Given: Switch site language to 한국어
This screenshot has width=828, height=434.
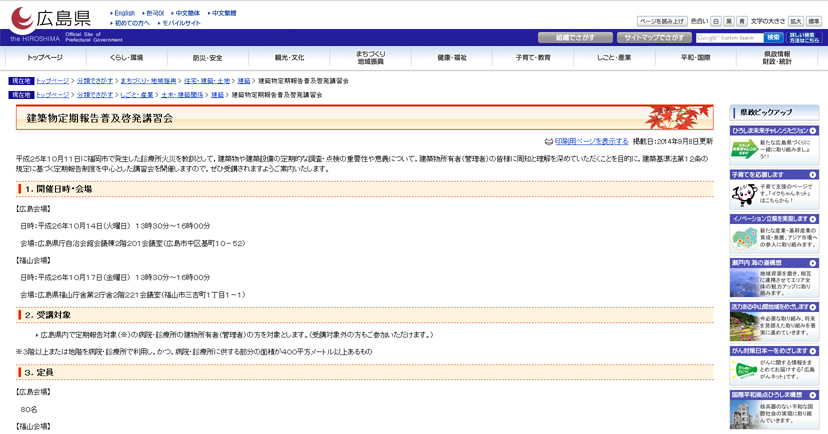Looking at the screenshot, I should pos(155,13).
